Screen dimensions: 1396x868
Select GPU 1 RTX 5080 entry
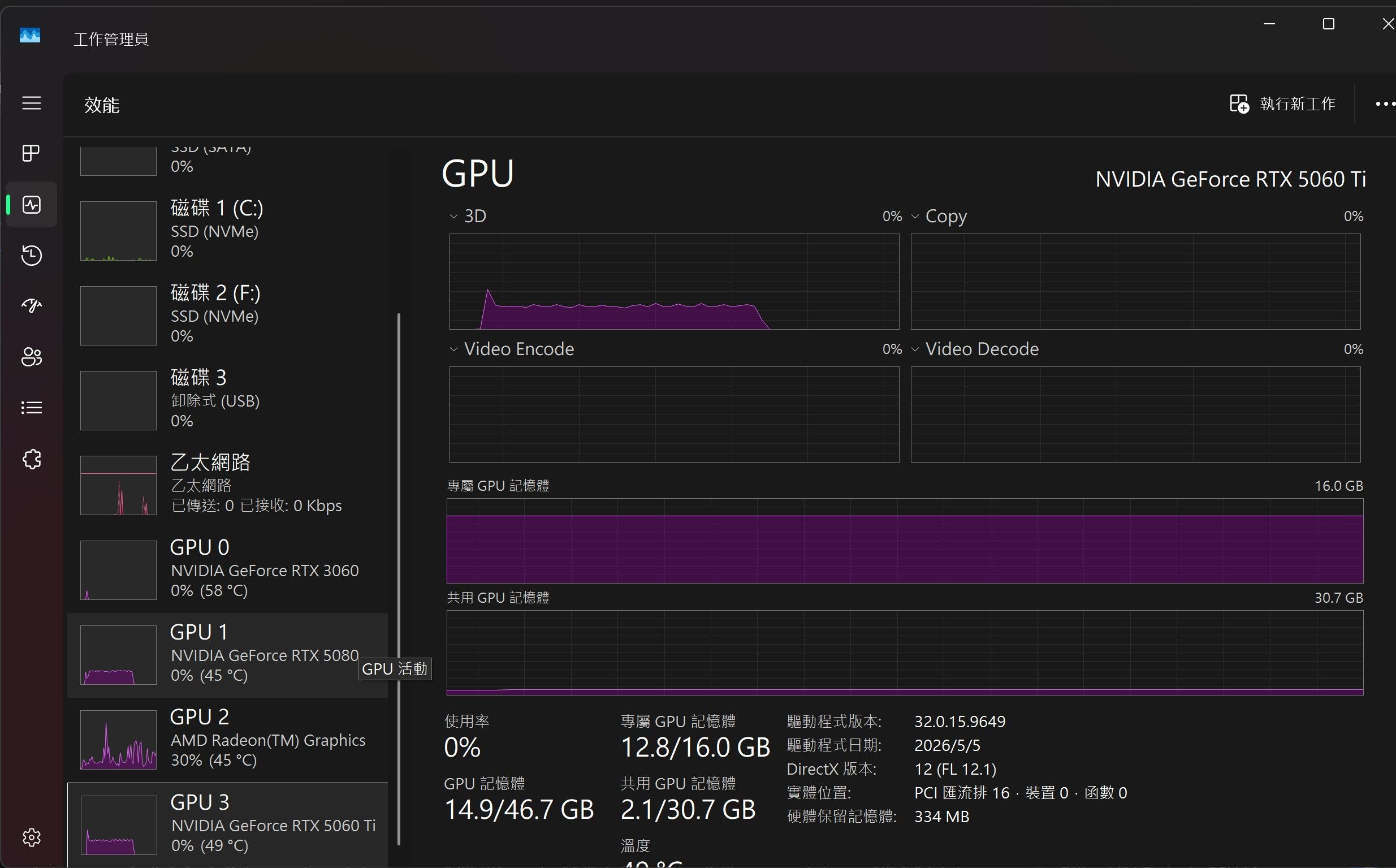tap(228, 655)
